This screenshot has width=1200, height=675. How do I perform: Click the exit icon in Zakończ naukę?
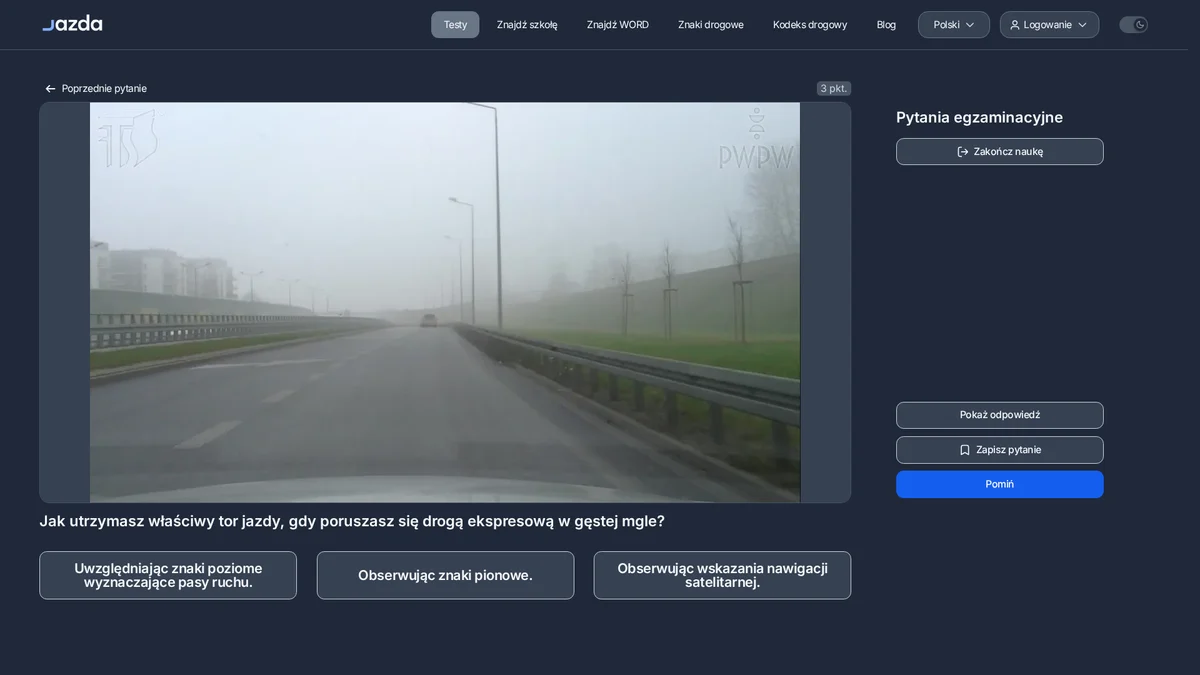pyautogui.click(x=963, y=152)
